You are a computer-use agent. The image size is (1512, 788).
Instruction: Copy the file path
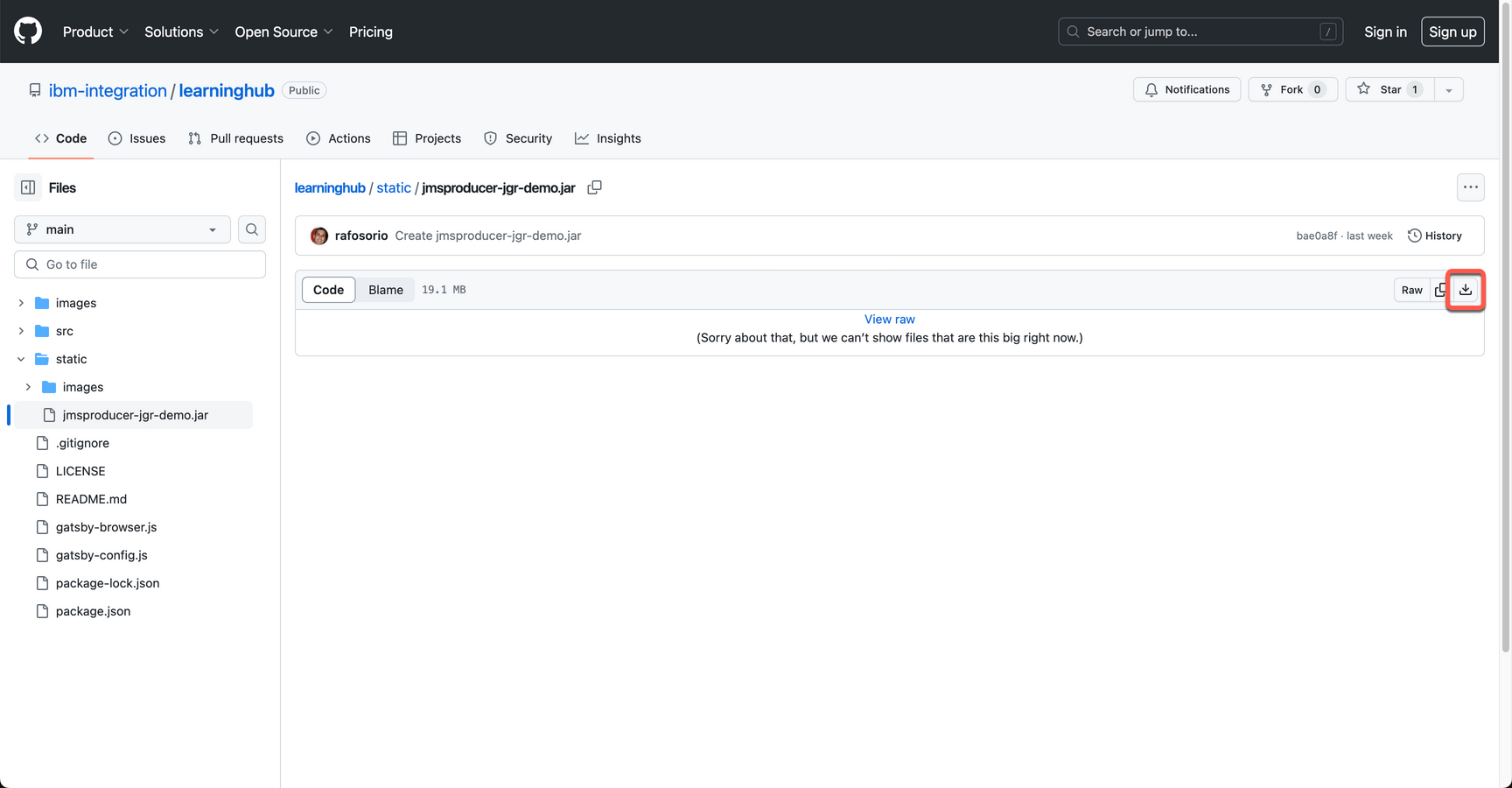[594, 187]
